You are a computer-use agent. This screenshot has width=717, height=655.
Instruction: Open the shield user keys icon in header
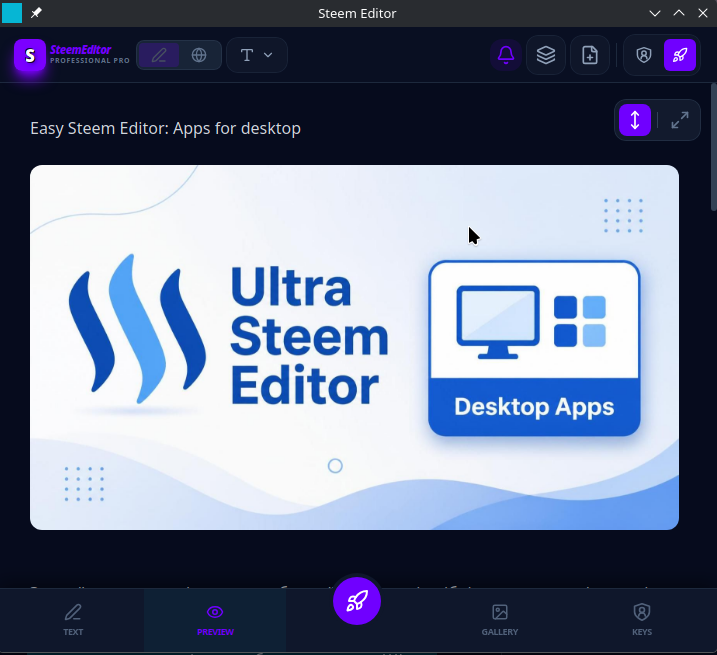[x=644, y=55]
